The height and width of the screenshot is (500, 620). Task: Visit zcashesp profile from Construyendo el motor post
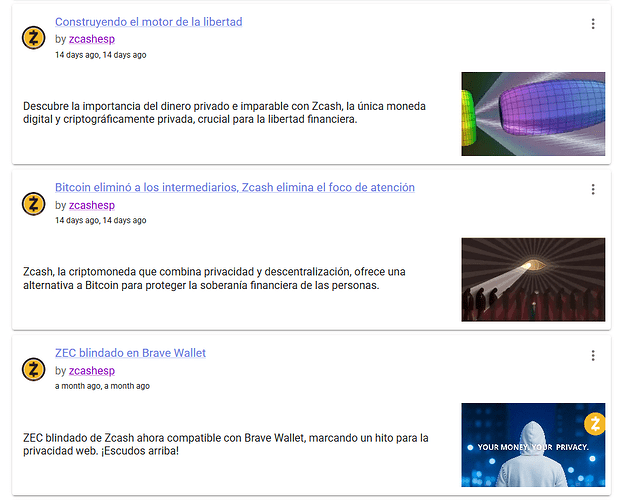tap(92, 39)
